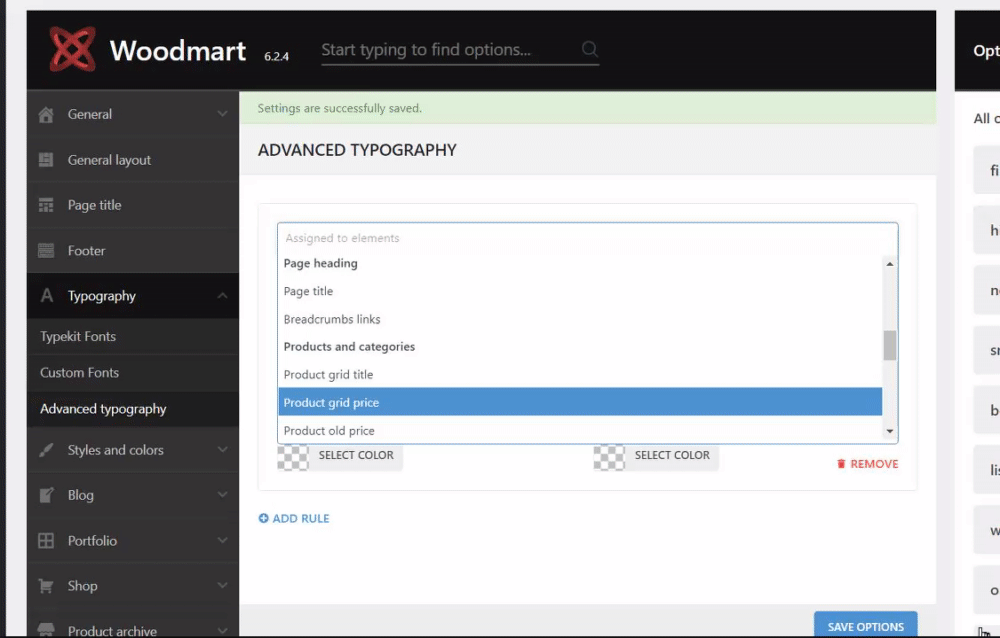Click the 6.2.4 version number
The width and height of the screenshot is (1000, 638).
click(276, 56)
